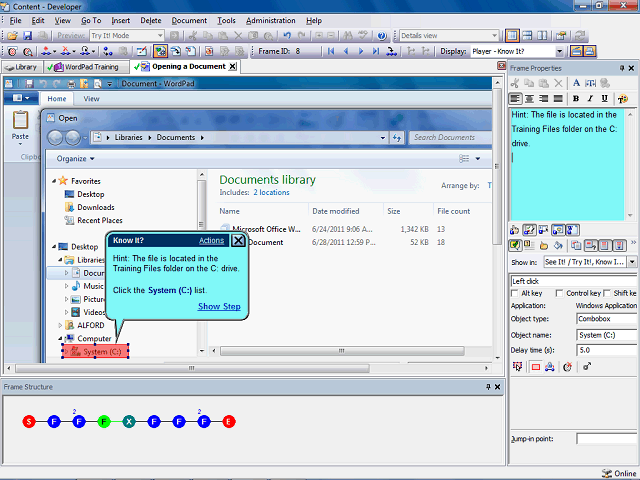
Task: Click the Actions link in the bubble
Action: pyautogui.click(x=211, y=241)
